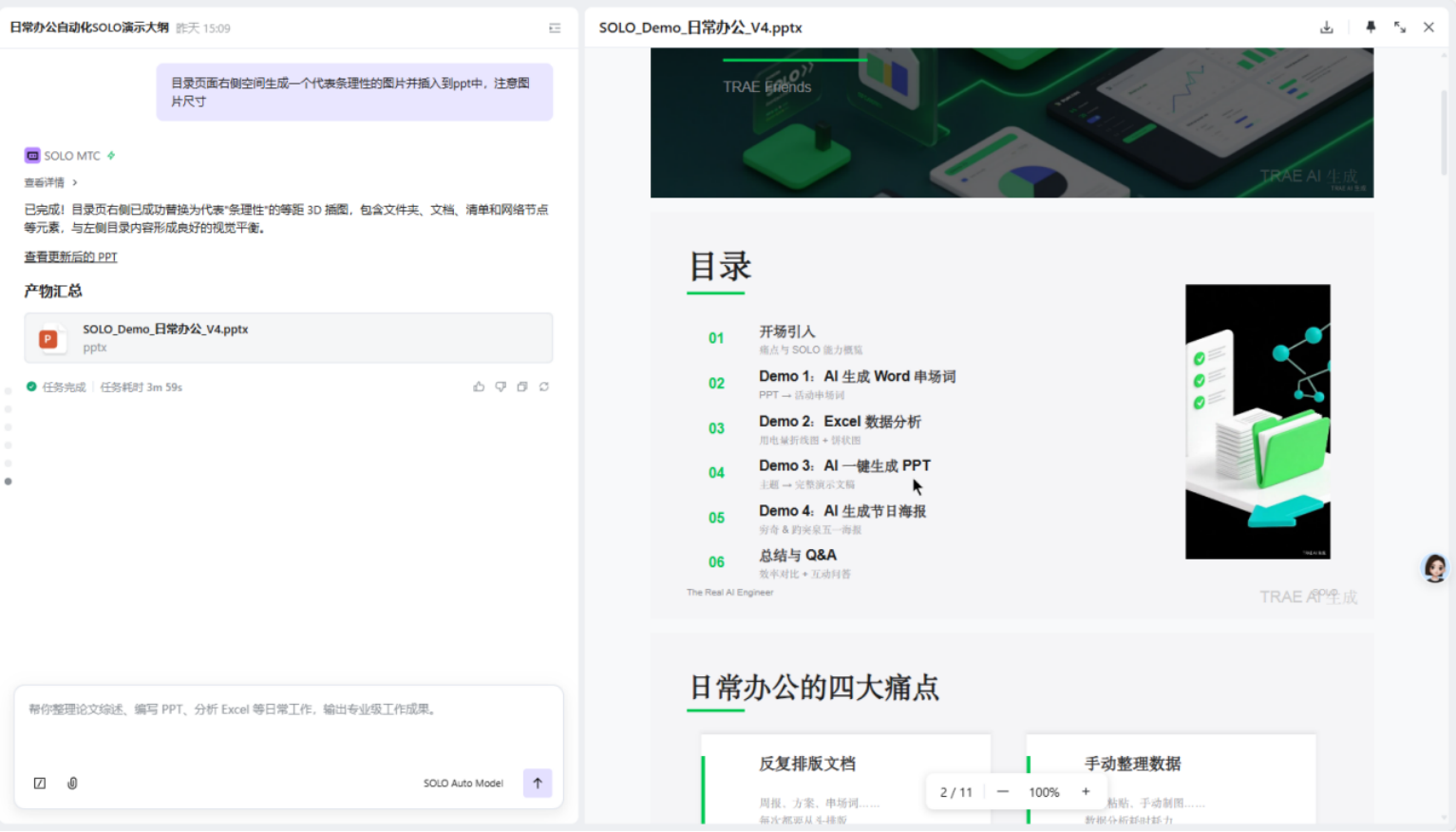Viewport: 1456px width, 832px height.
Task: Download the SOLO_Demo pptx file
Action: click(1326, 28)
